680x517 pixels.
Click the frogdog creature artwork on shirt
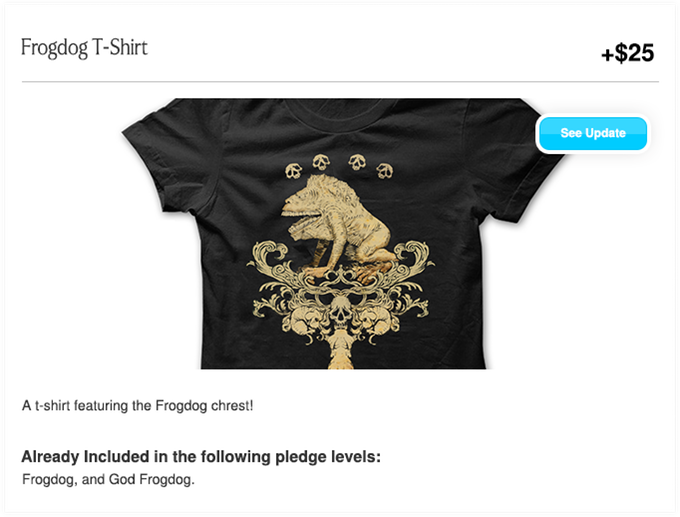pyautogui.click(x=338, y=228)
